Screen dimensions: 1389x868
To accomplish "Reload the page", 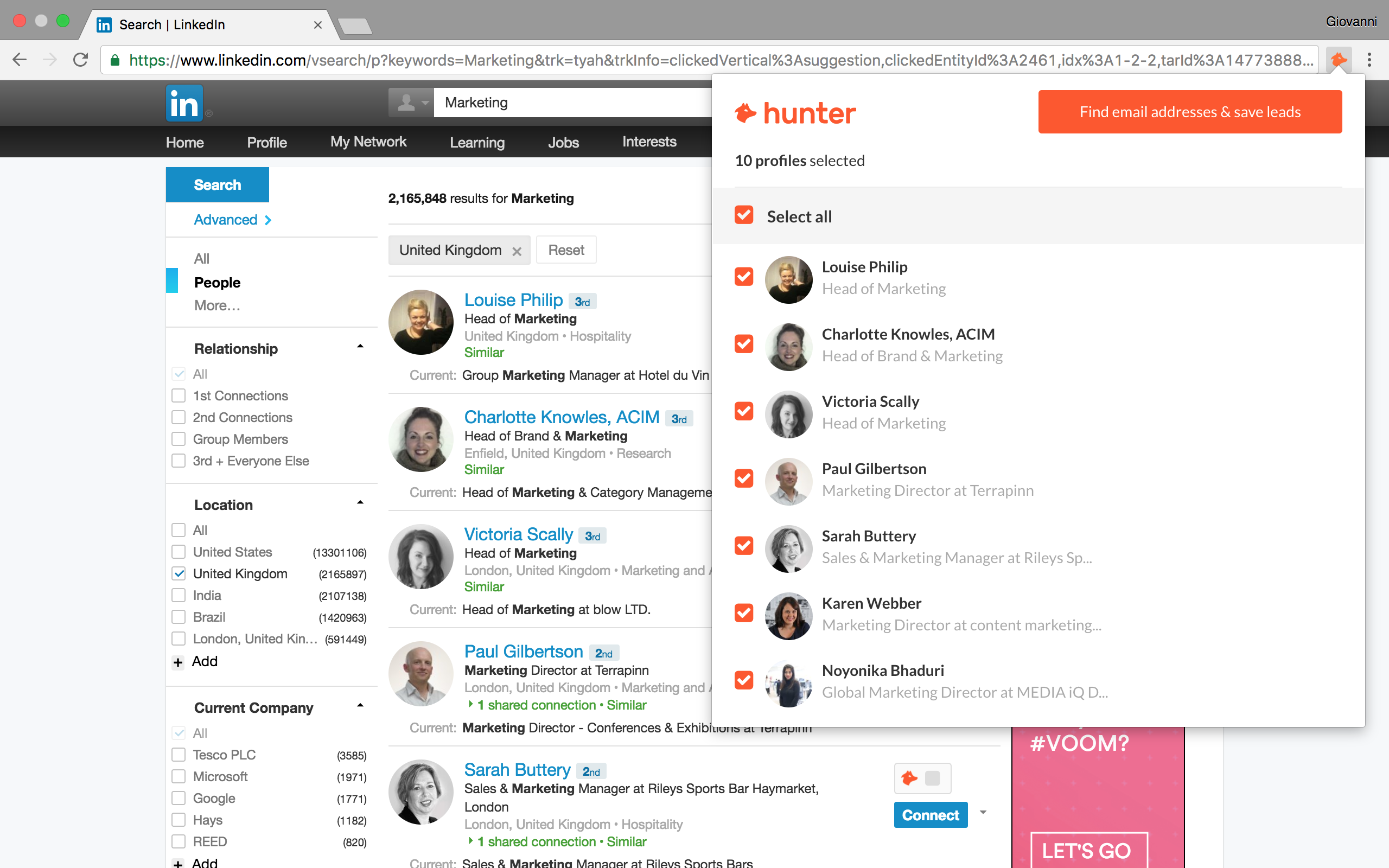I will 80,60.
